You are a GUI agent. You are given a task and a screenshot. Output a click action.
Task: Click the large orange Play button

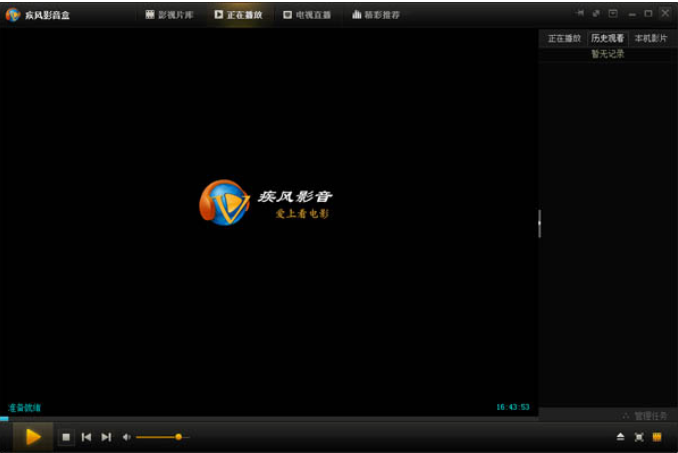click(33, 437)
